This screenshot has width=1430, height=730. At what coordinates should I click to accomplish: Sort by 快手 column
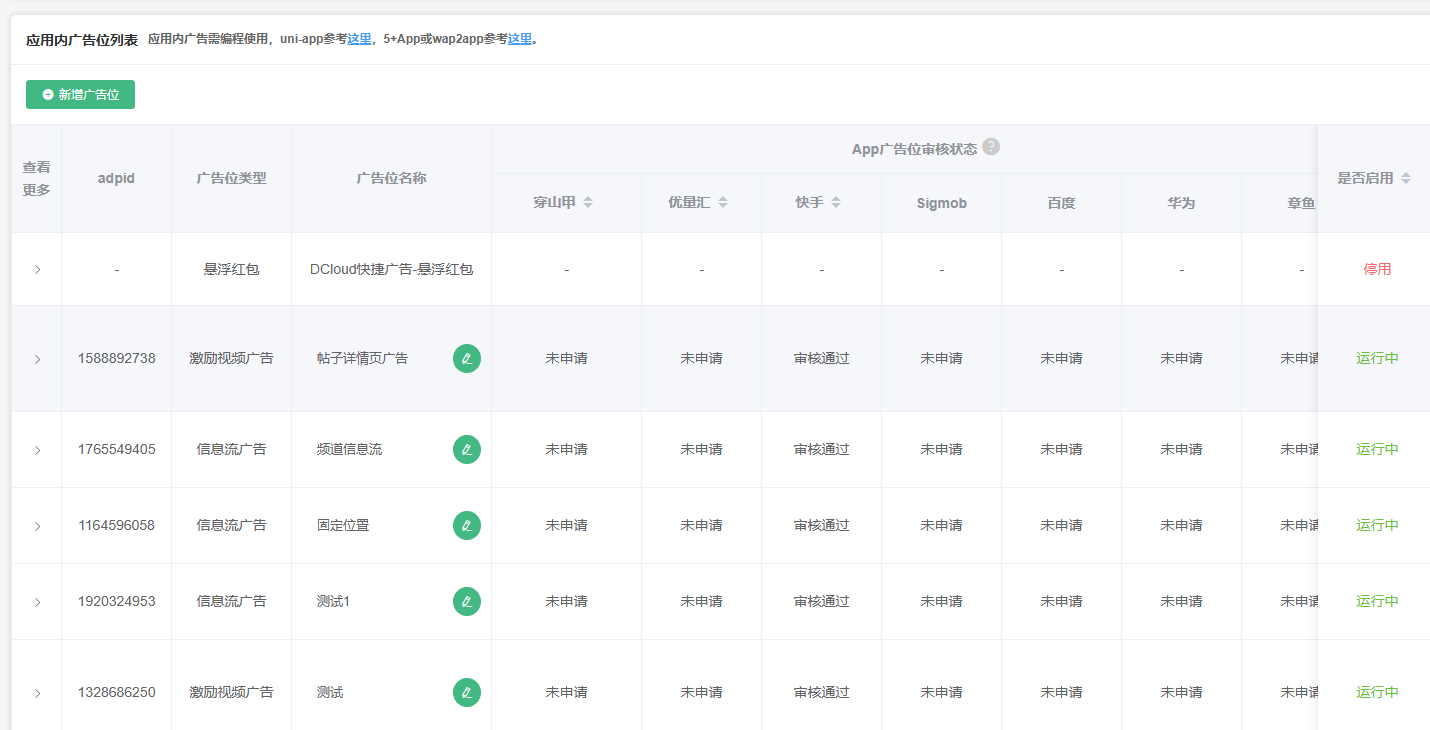(836, 202)
